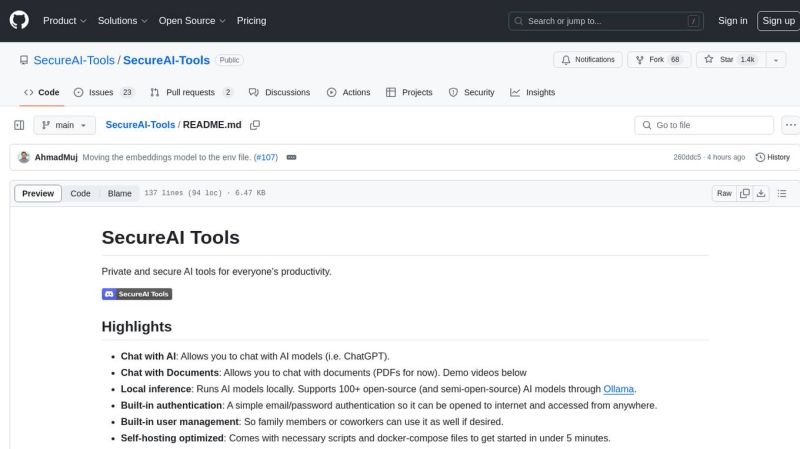Open the Raw file view
This screenshot has height=449, width=800.
(x=724, y=193)
